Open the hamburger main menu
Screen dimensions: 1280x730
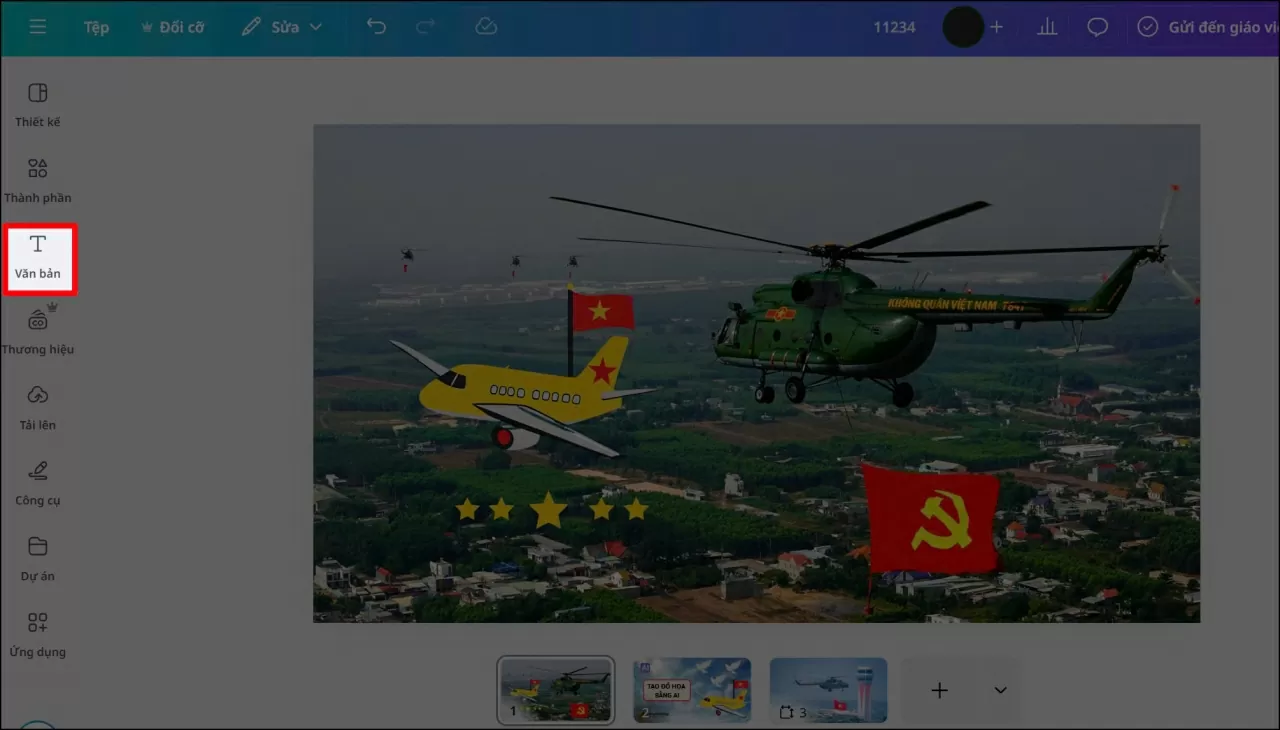tap(37, 27)
